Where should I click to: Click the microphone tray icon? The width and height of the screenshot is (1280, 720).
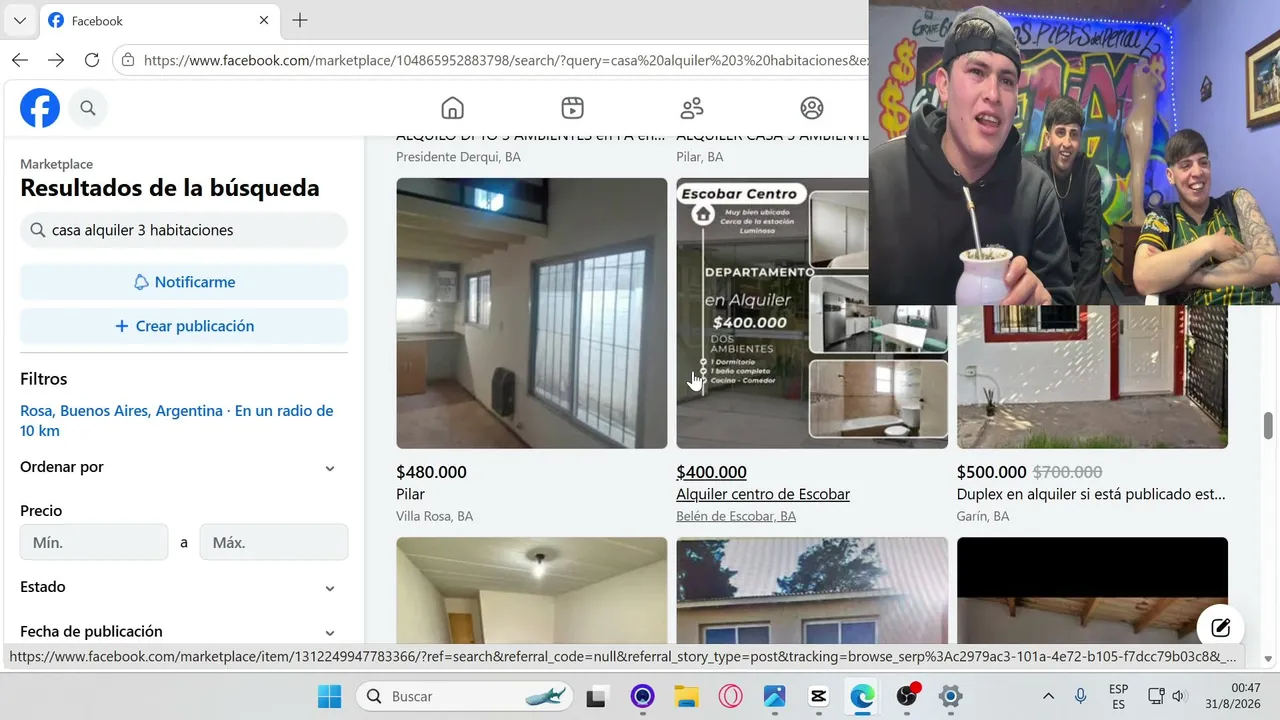click(x=1081, y=696)
